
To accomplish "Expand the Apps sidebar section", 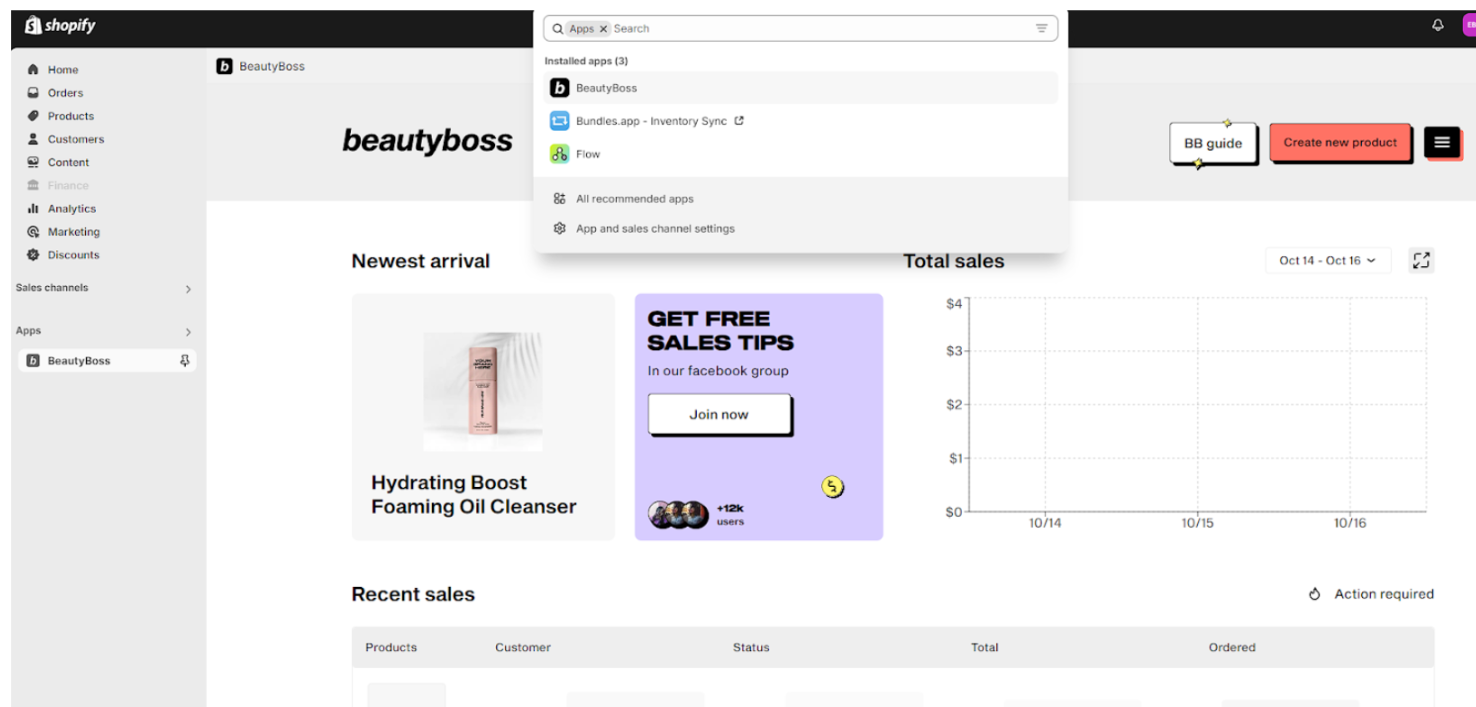I will (x=188, y=332).
